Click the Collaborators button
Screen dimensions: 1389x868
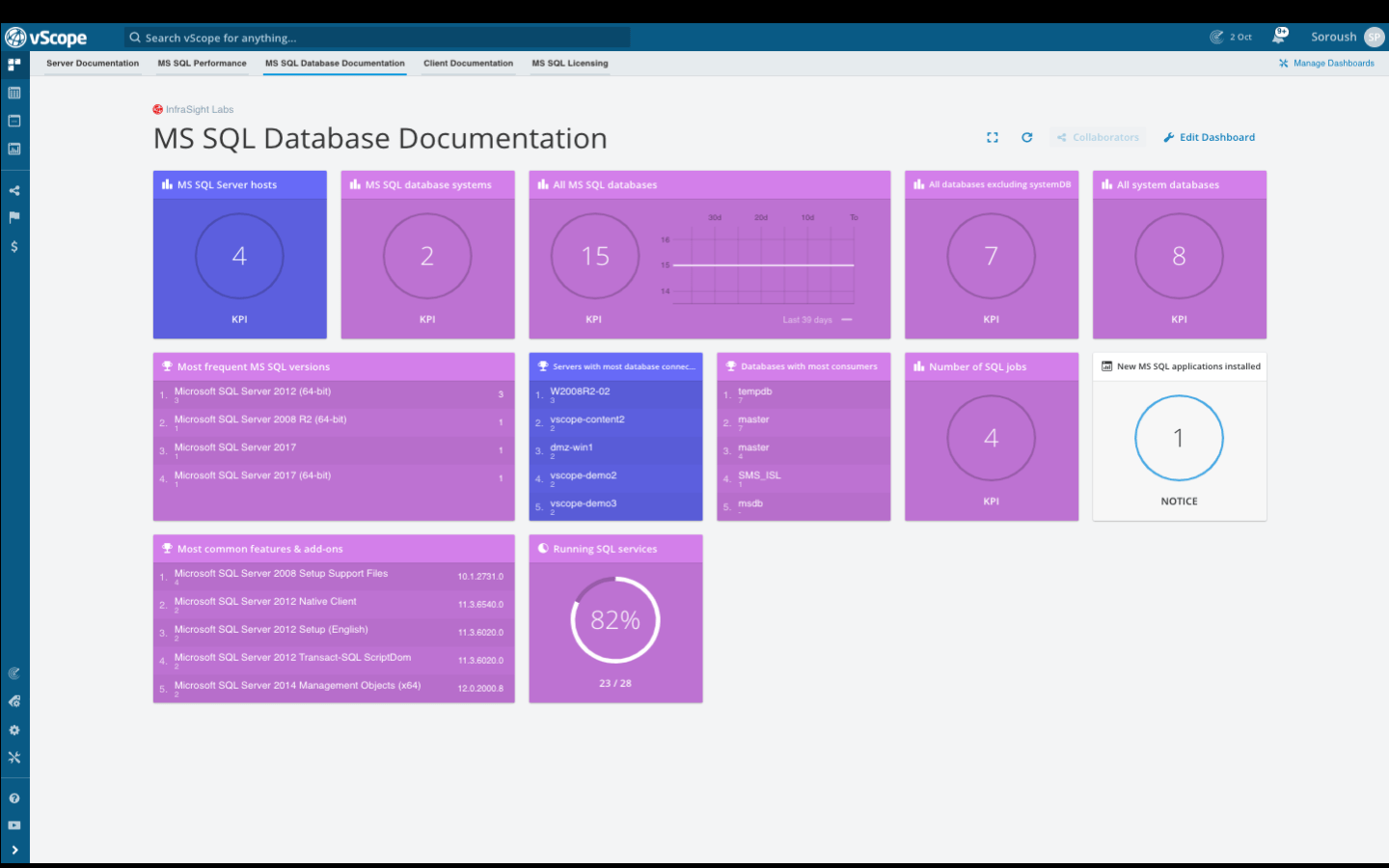(1098, 137)
